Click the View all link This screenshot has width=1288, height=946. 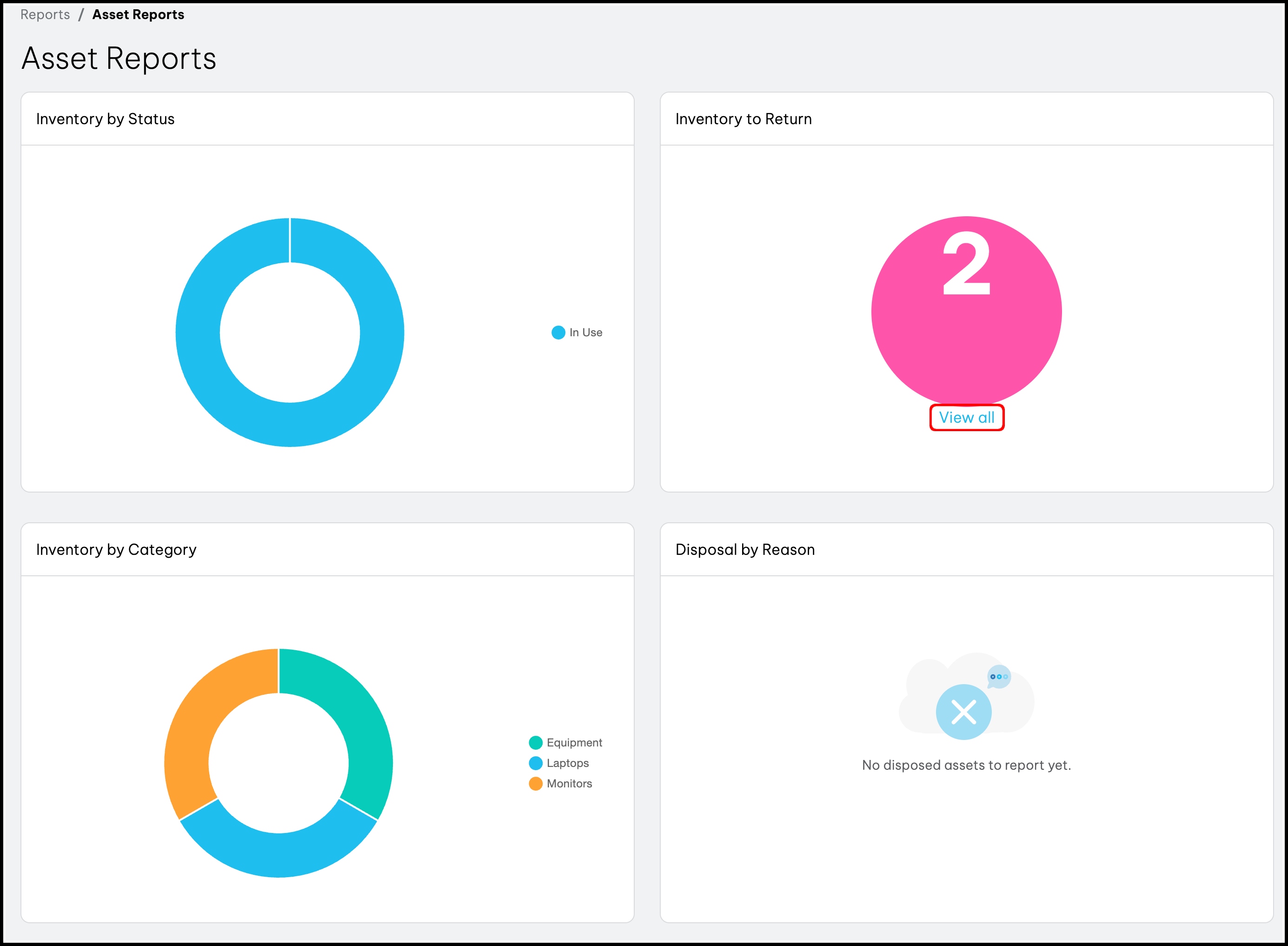(966, 418)
